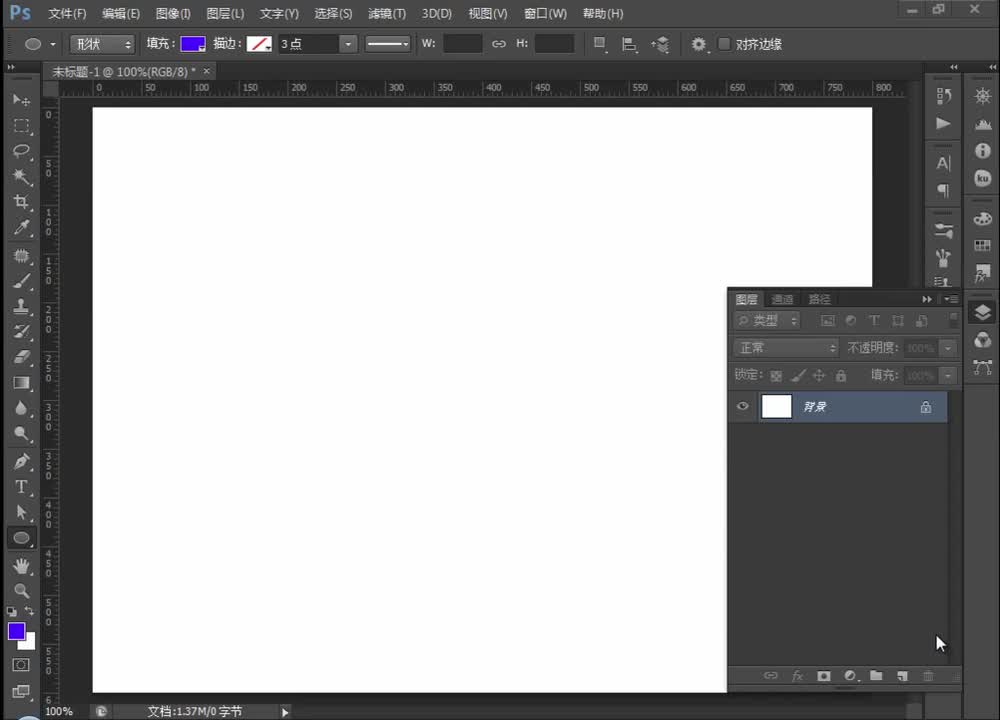Hide the Background layer visibility
This screenshot has height=720, width=1000.
pos(742,406)
